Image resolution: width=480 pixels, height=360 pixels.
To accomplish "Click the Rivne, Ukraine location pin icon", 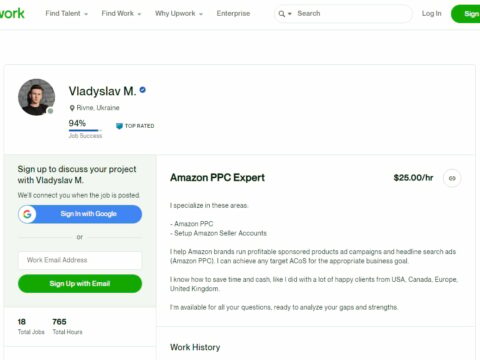I will (72, 108).
